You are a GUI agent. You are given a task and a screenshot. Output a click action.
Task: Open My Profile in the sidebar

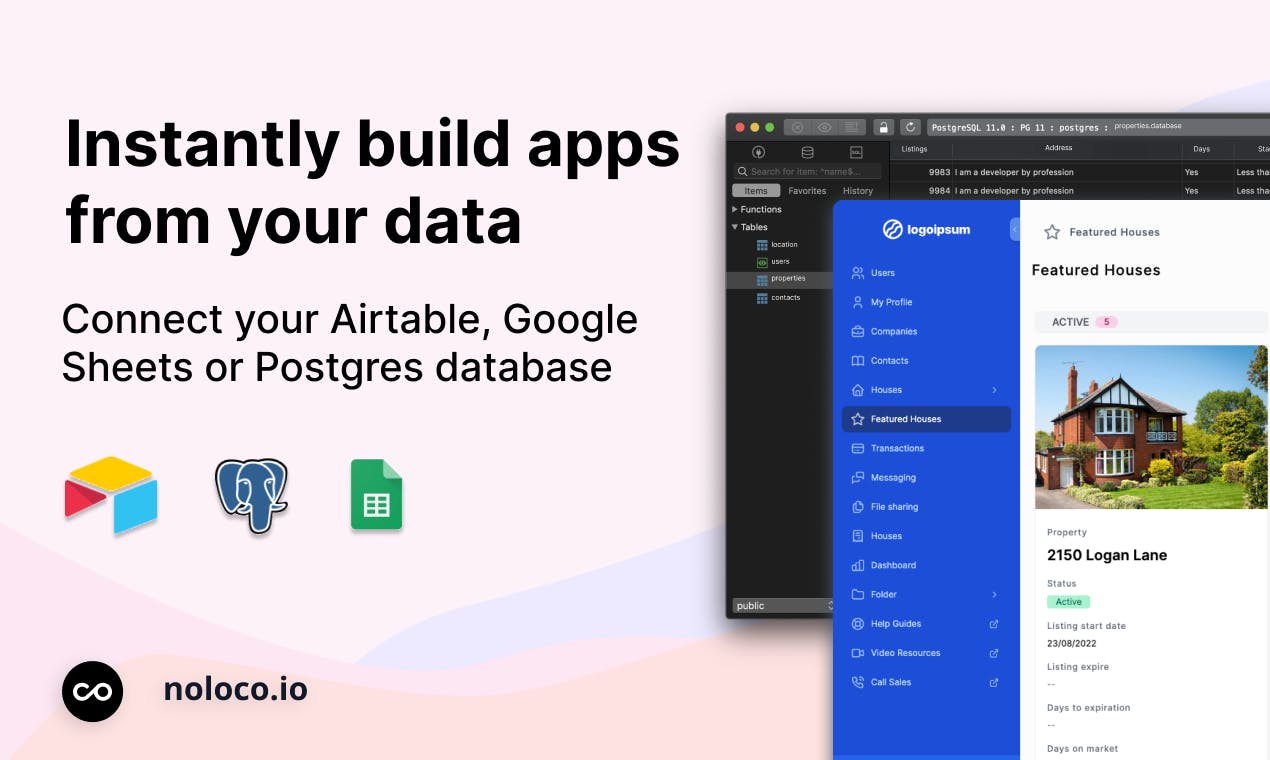tap(926, 302)
